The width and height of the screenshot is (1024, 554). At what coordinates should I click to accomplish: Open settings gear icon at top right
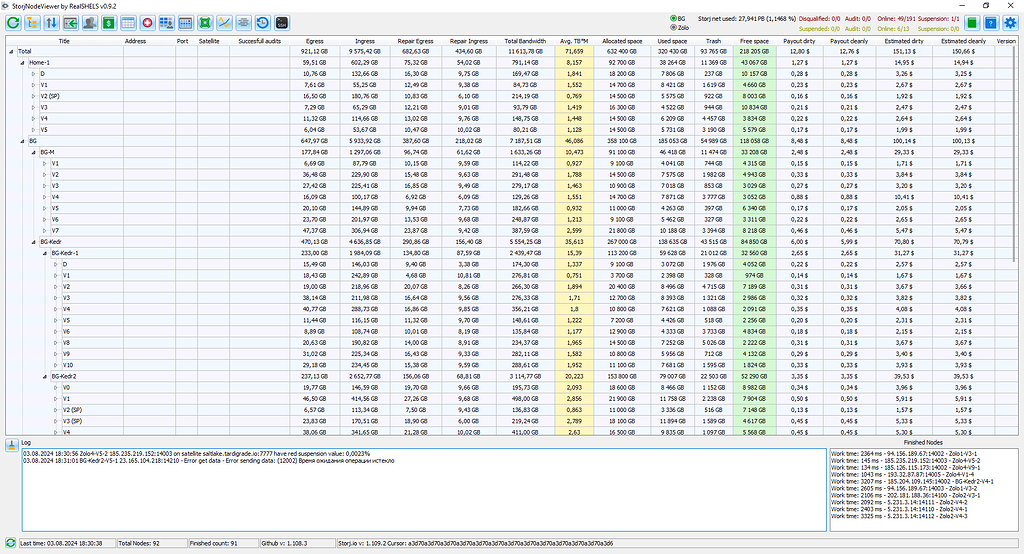click(1010, 22)
